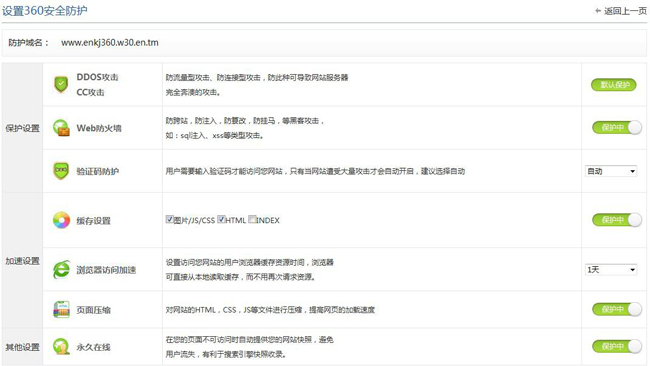Screen dimensions: 650x366
Task: Click the 默认保护 green button
Action: (x=614, y=85)
